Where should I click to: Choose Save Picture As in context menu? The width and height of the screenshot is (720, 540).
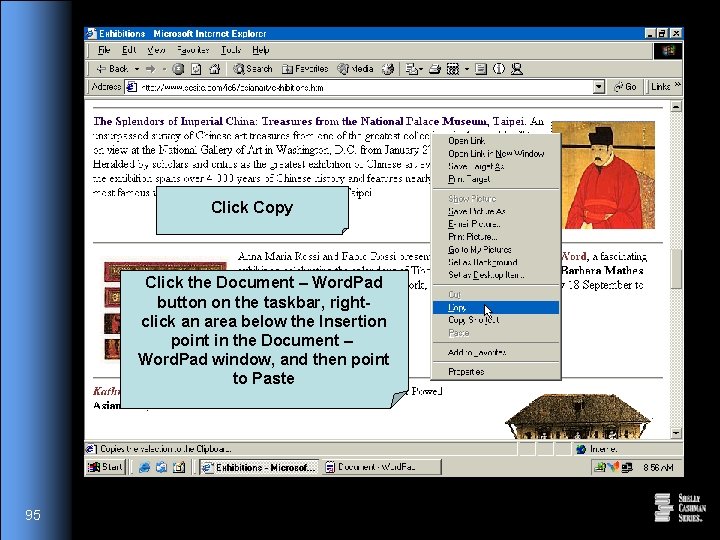point(496,212)
